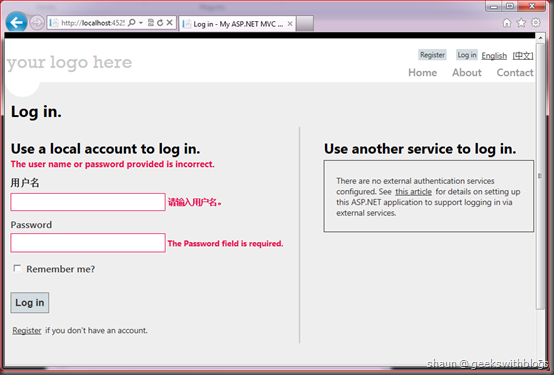Open the Home menu item
The height and width of the screenshot is (375, 554).
pyautogui.click(x=423, y=72)
